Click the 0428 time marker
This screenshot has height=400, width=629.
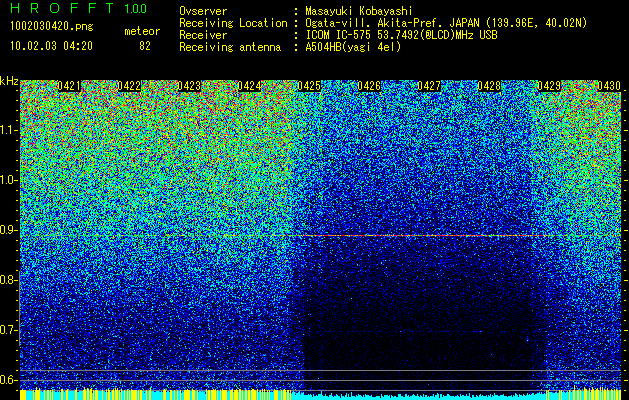pos(489,86)
